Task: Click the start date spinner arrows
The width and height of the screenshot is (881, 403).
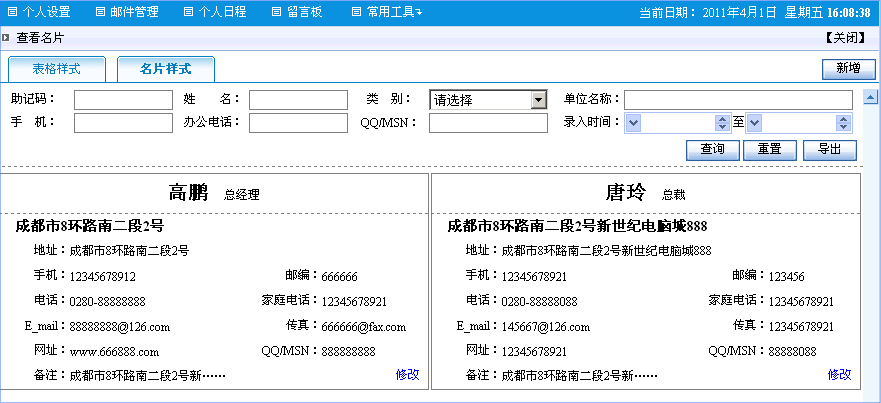Action: tap(721, 123)
